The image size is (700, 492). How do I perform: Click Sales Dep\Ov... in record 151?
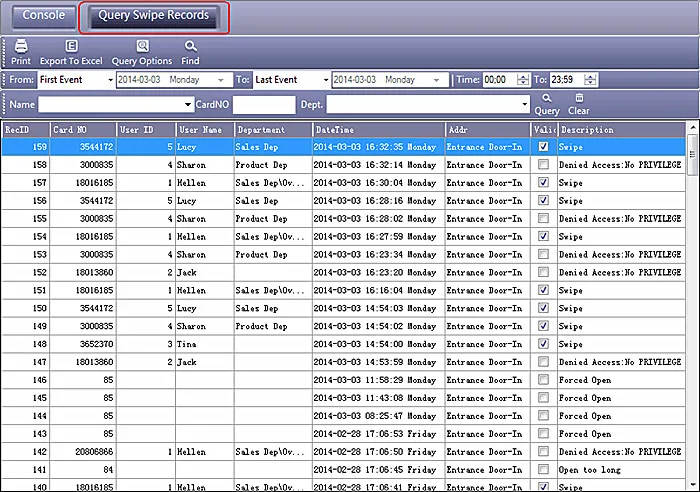pos(270,290)
